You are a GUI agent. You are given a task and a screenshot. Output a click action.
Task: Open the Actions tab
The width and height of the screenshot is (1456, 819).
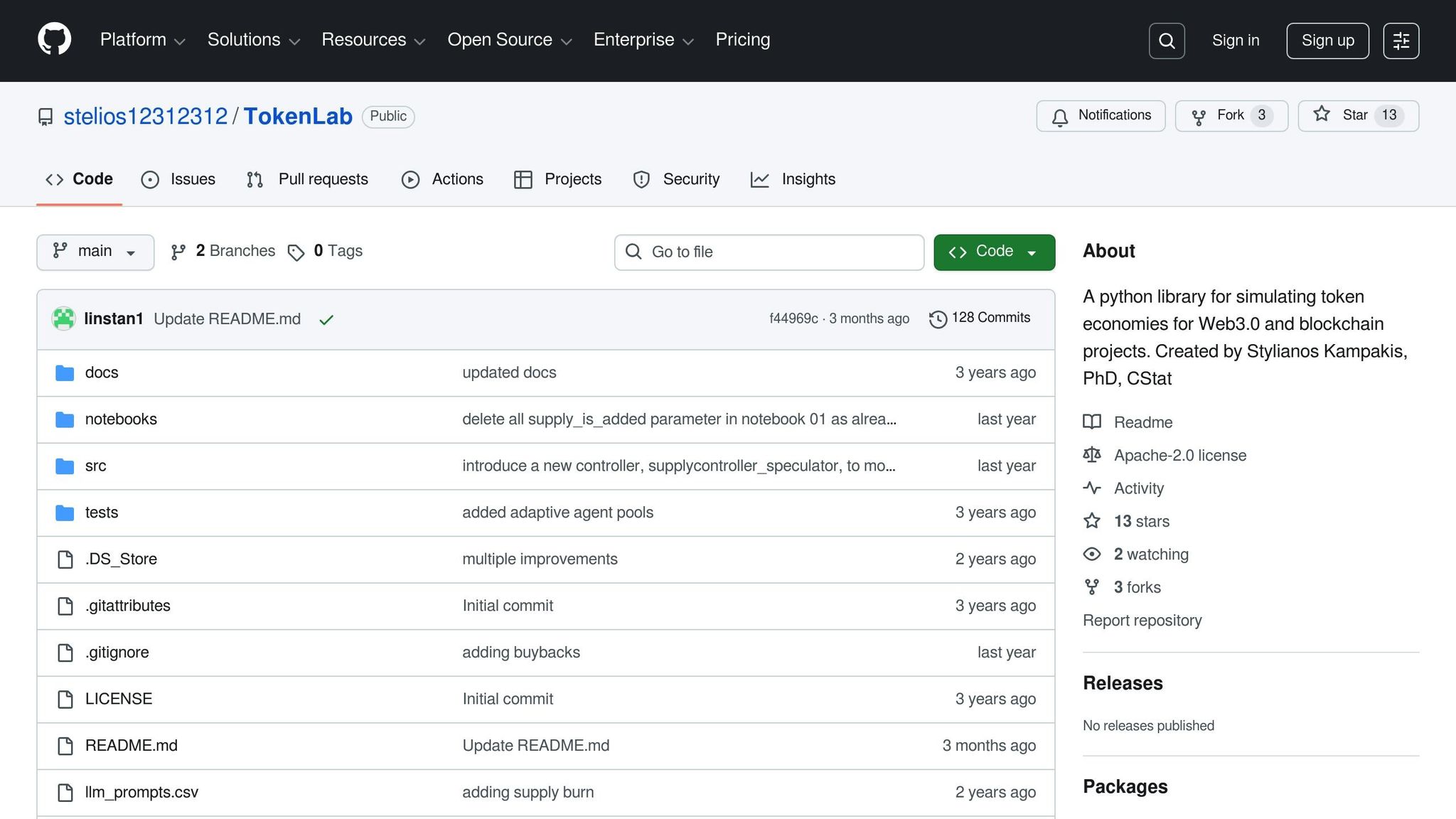442,179
